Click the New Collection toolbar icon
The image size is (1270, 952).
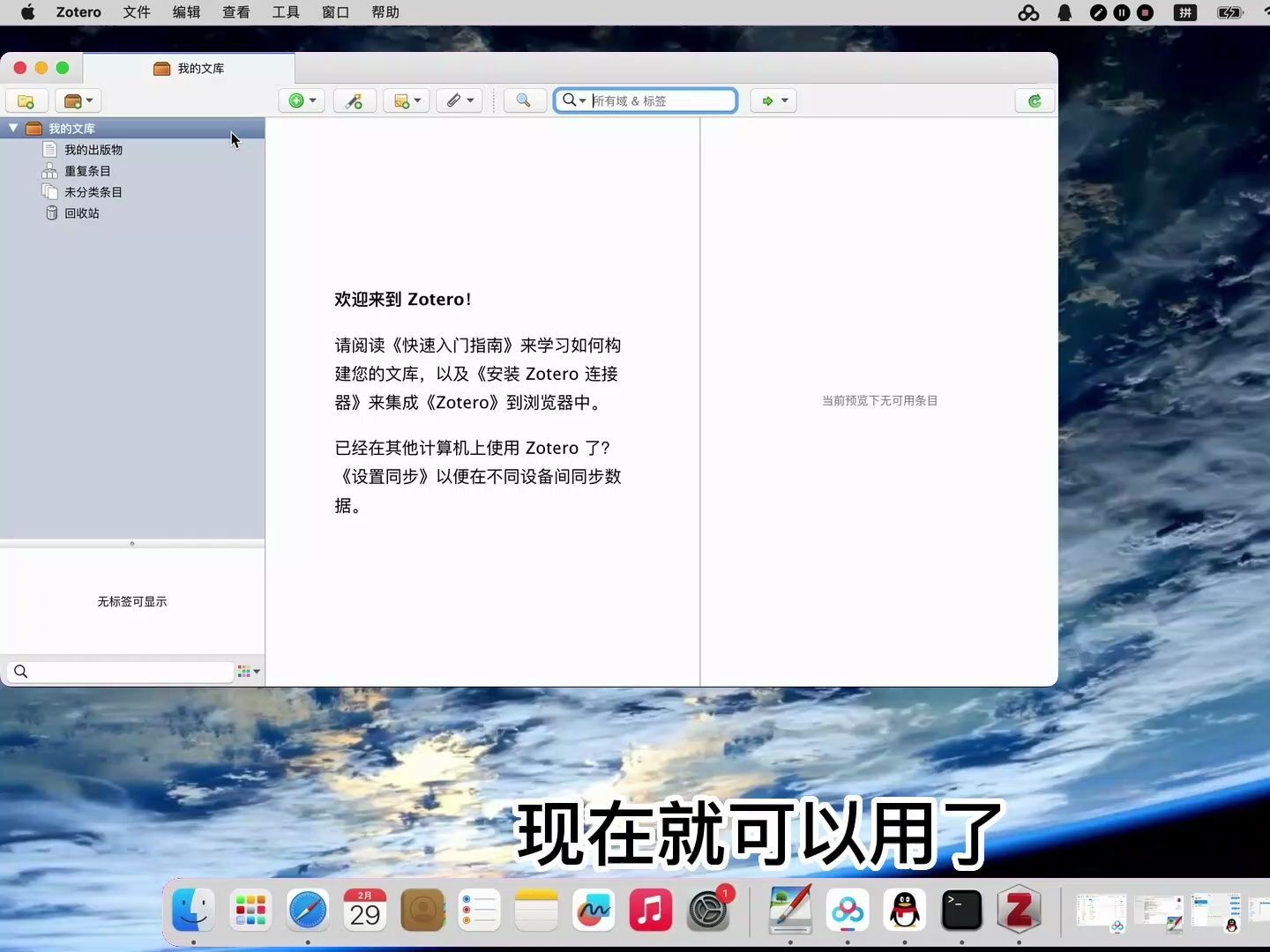pos(26,100)
